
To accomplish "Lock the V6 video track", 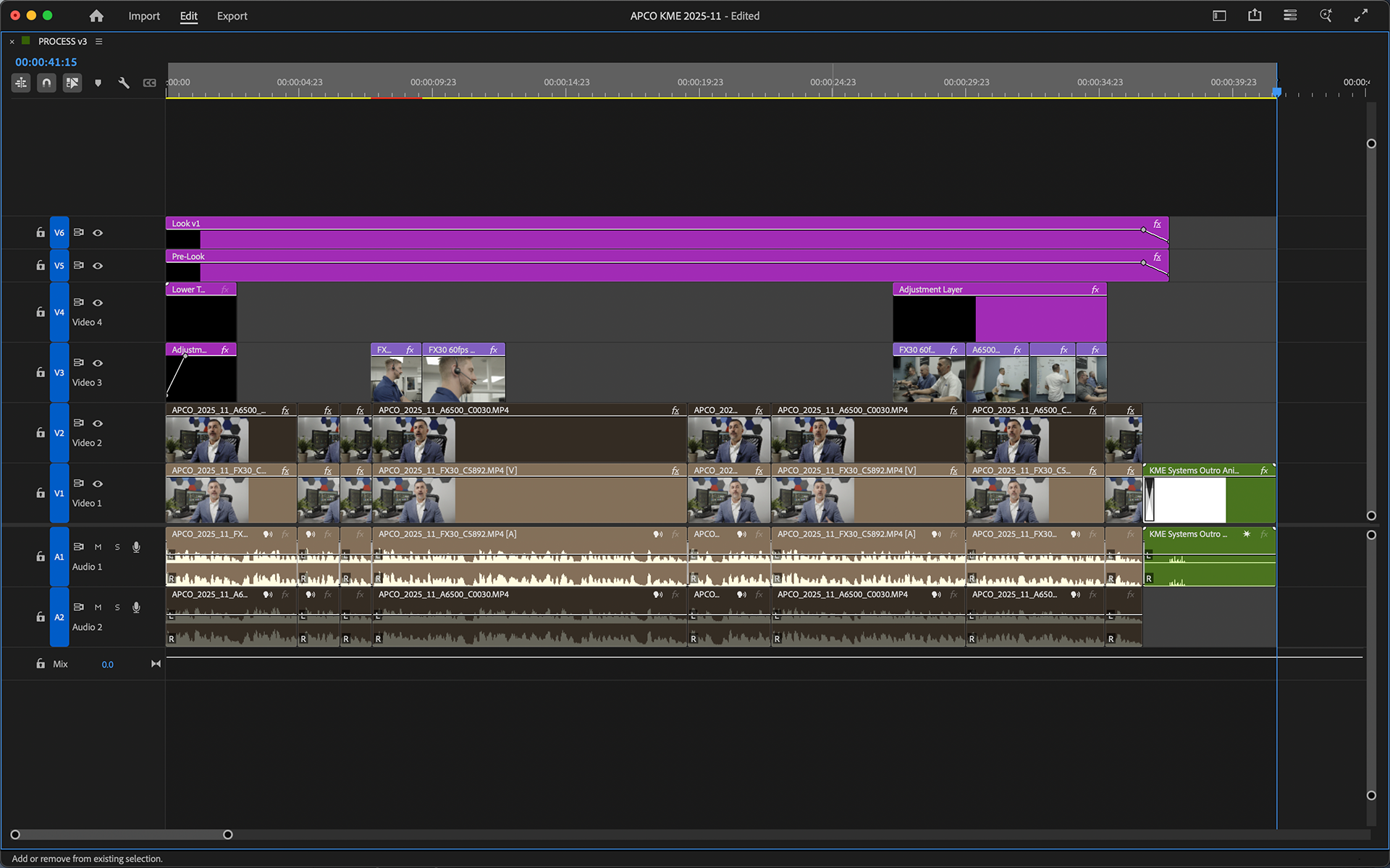I will click(x=41, y=232).
